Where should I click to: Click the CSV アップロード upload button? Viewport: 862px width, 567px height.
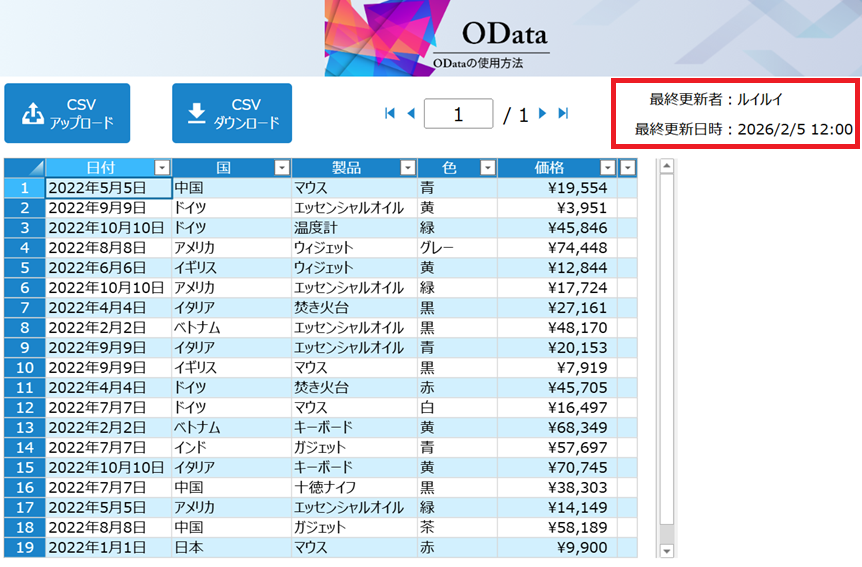point(67,114)
